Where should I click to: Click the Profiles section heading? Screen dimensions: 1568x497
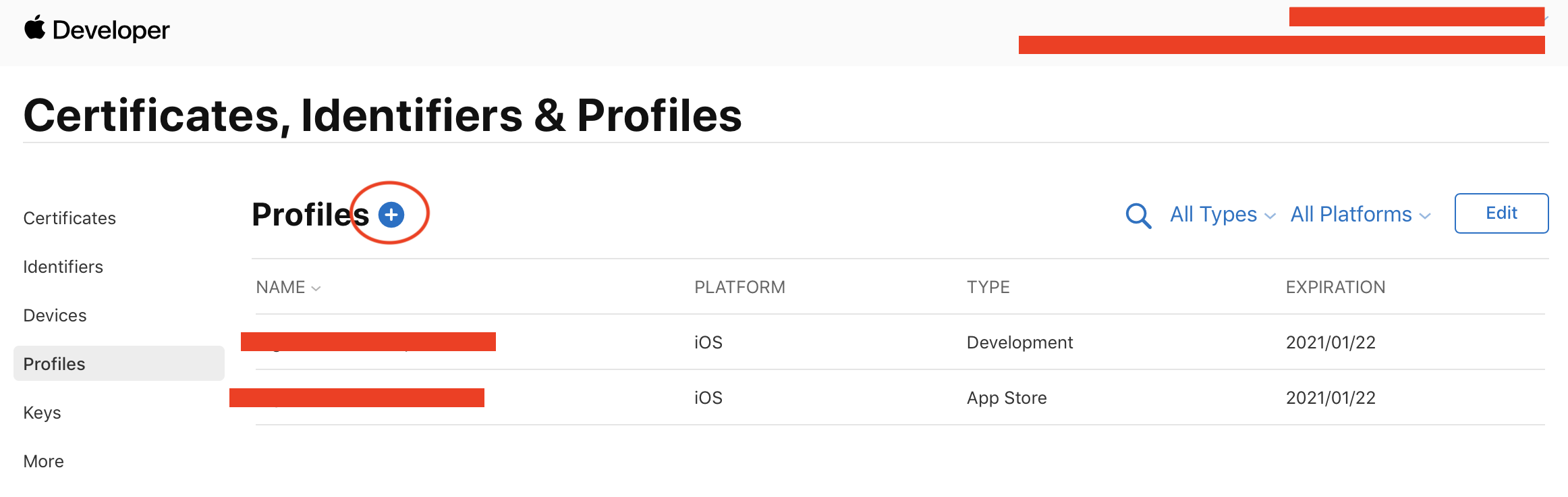(310, 215)
